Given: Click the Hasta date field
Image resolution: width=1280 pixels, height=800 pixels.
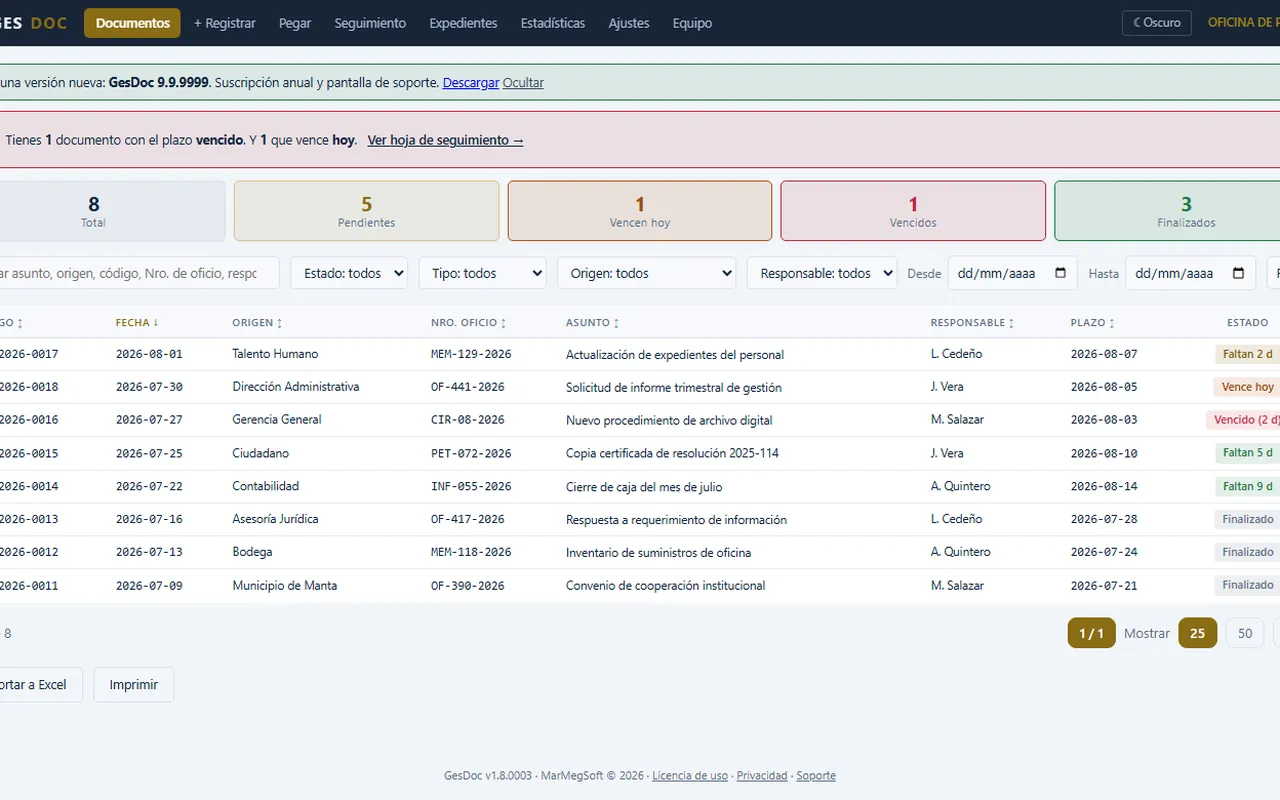Looking at the screenshot, I should tap(1190, 273).
